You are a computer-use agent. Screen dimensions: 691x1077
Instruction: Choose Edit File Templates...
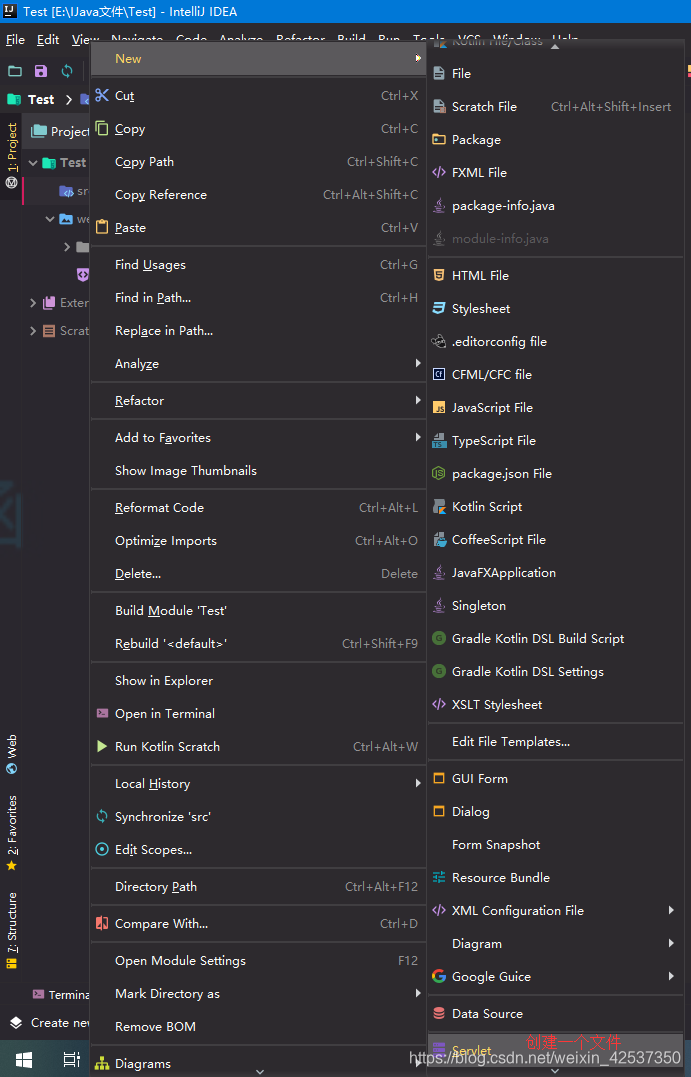pos(555,741)
